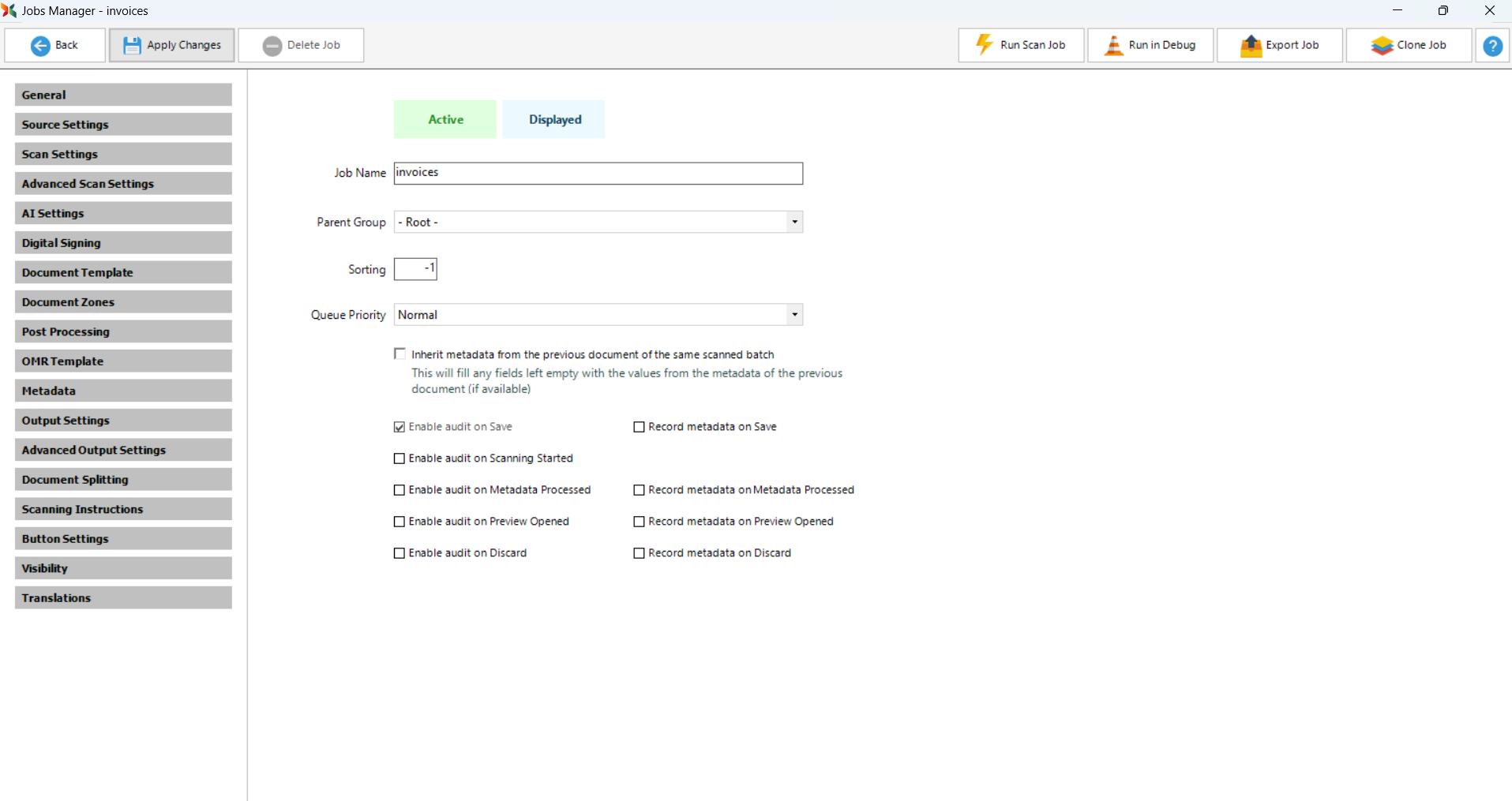The width and height of the screenshot is (1512, 801).
Task: Open the General section
Action: [123, 95]
